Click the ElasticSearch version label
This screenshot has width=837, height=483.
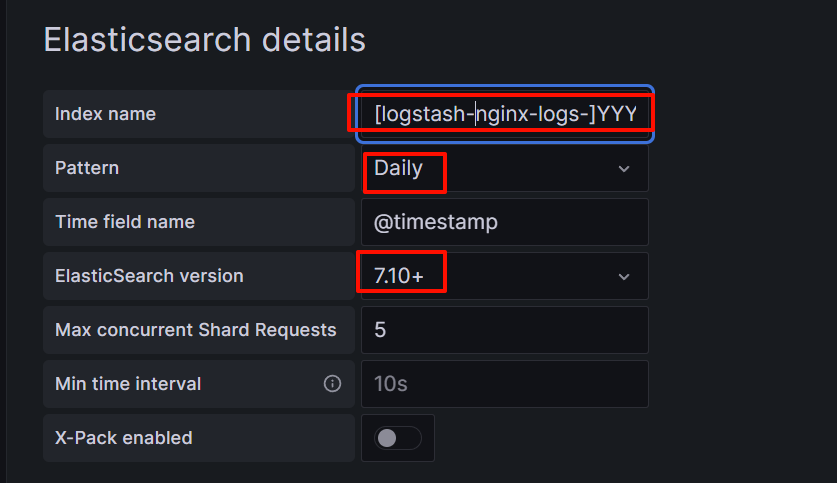(x=149, y=276)
